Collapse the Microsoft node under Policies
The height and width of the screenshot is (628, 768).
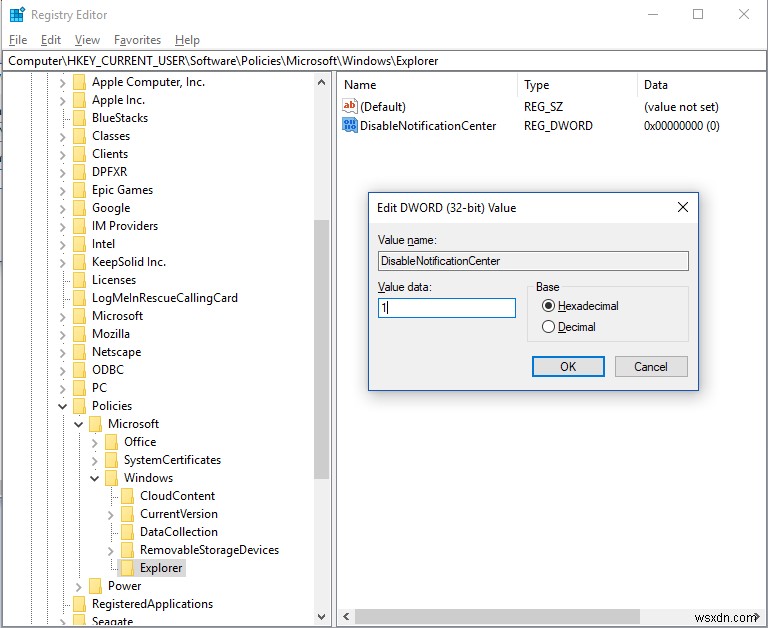78,424
